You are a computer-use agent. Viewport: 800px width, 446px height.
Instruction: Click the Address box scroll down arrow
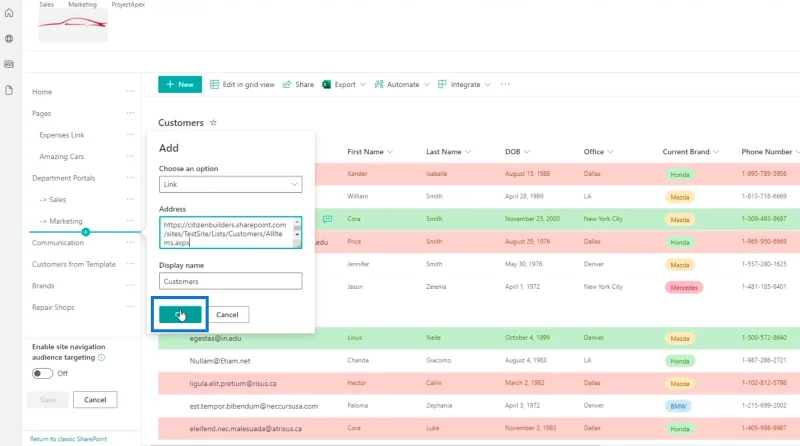coord(297,235)
